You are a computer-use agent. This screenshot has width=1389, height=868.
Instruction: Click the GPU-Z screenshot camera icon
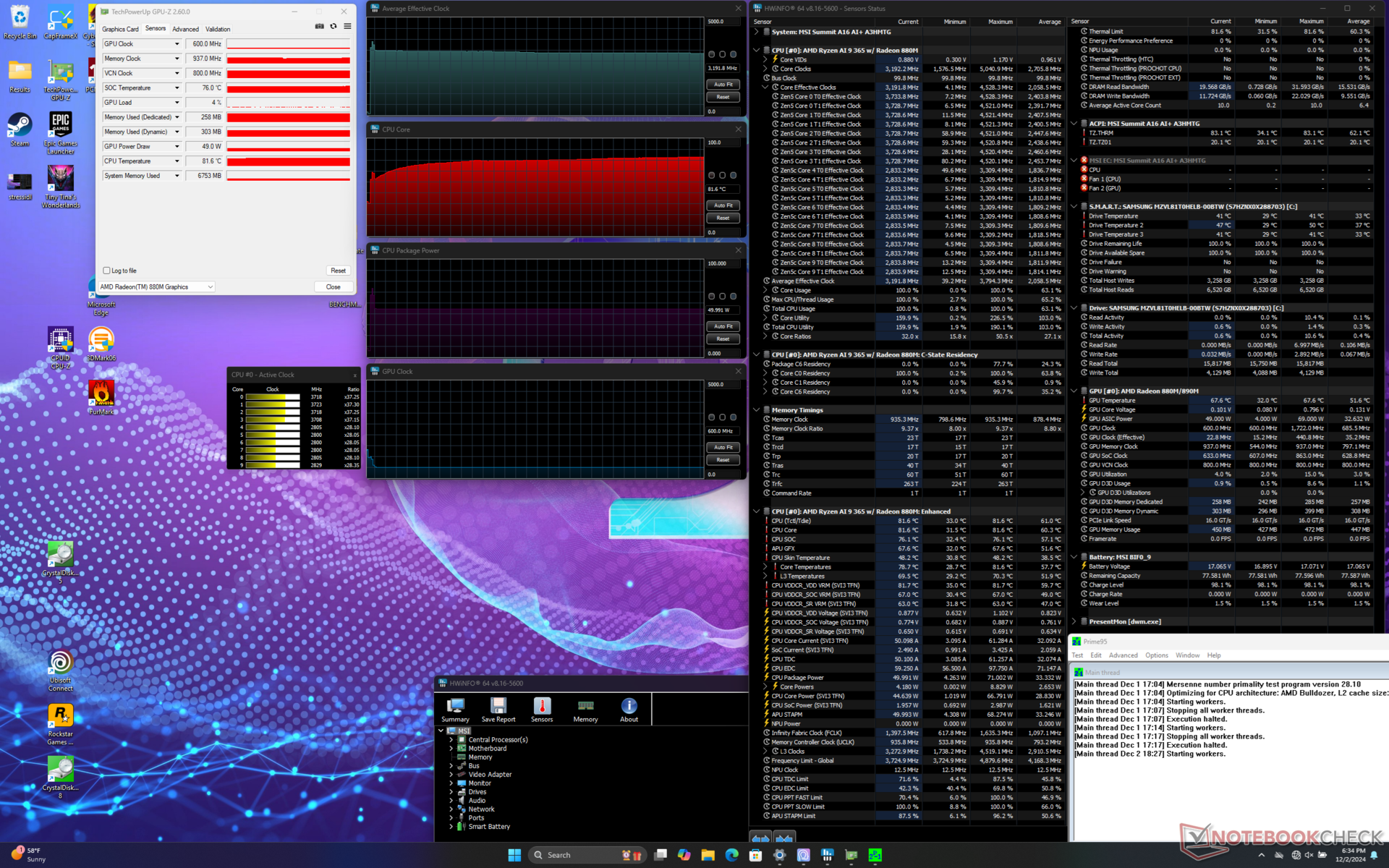(319, 27)
